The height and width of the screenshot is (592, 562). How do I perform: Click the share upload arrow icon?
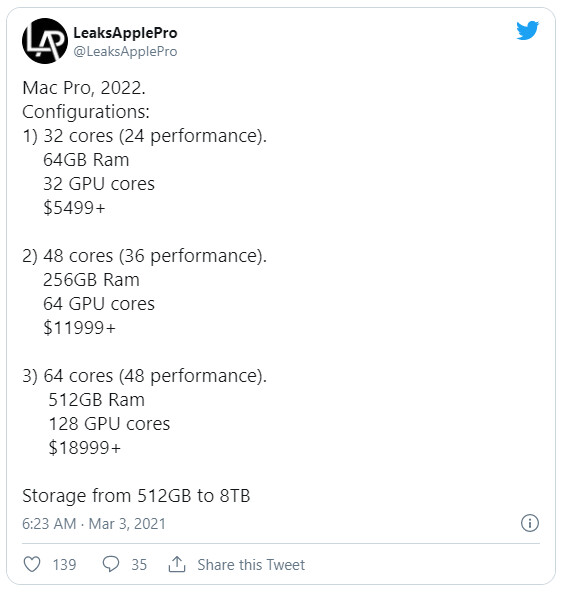177,564
